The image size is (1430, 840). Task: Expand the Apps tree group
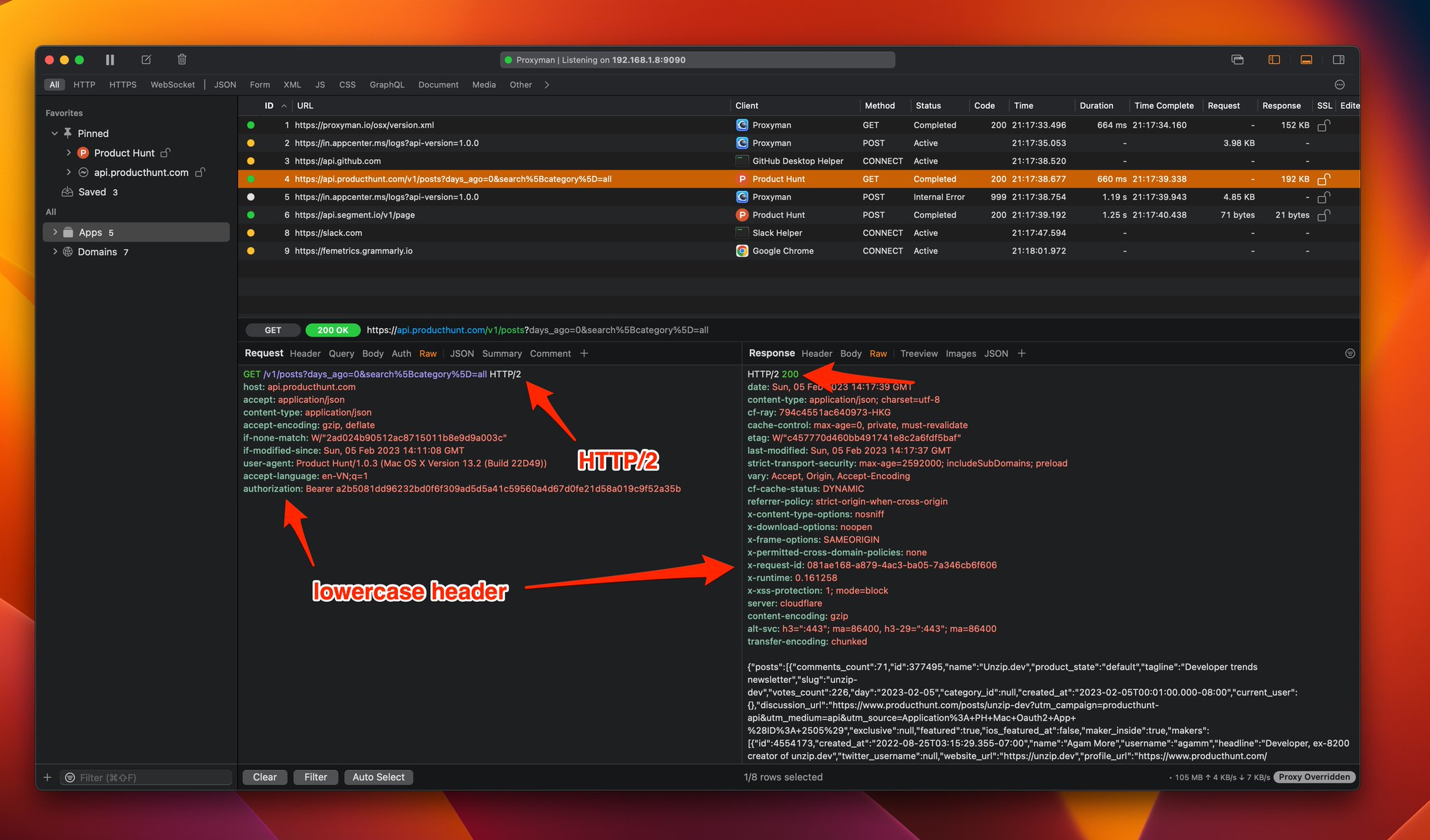click(55, 233)
